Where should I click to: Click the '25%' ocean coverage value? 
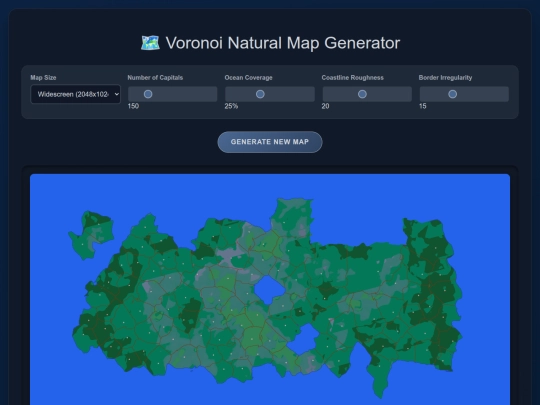[x=231, y=106]
